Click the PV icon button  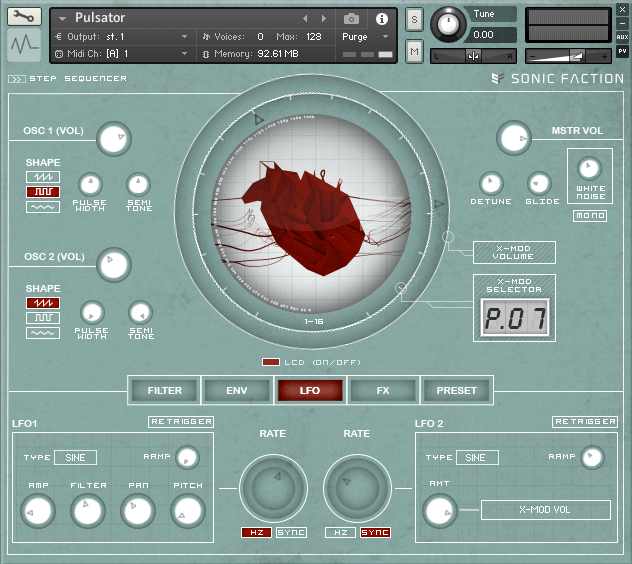coord(622,51)
